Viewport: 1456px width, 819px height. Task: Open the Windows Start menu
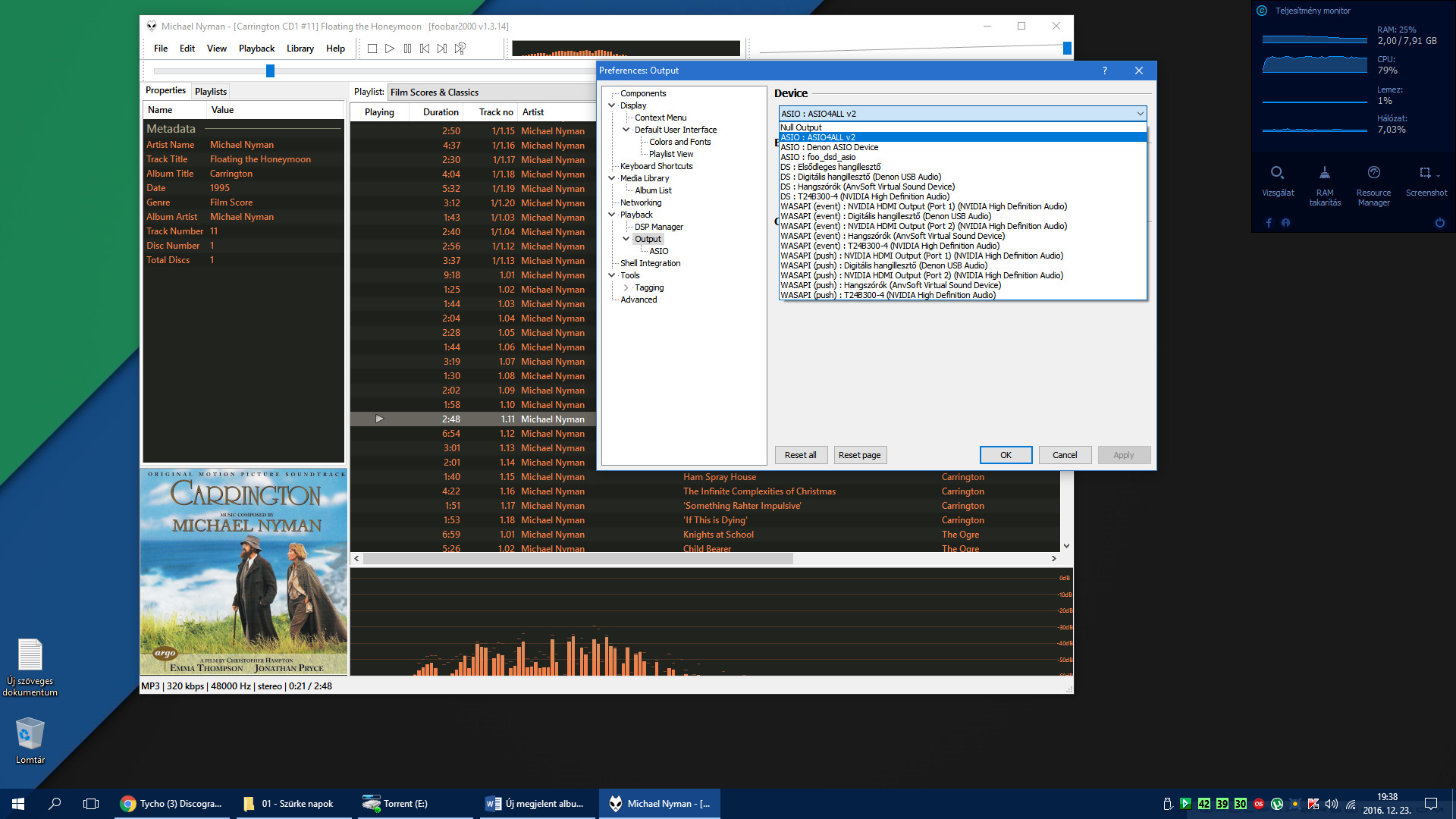(18, 804)
